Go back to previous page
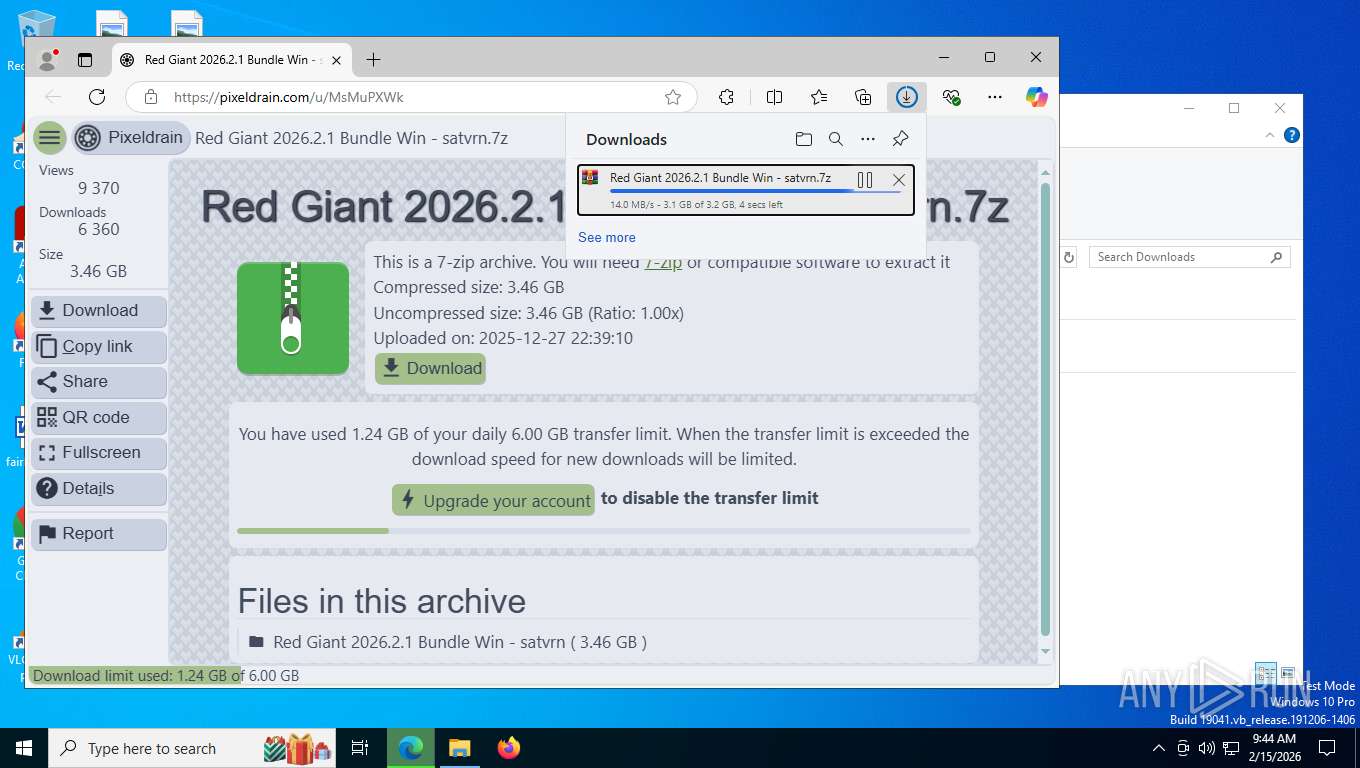This screenshot has width=1360, height=768. point(53,97)
